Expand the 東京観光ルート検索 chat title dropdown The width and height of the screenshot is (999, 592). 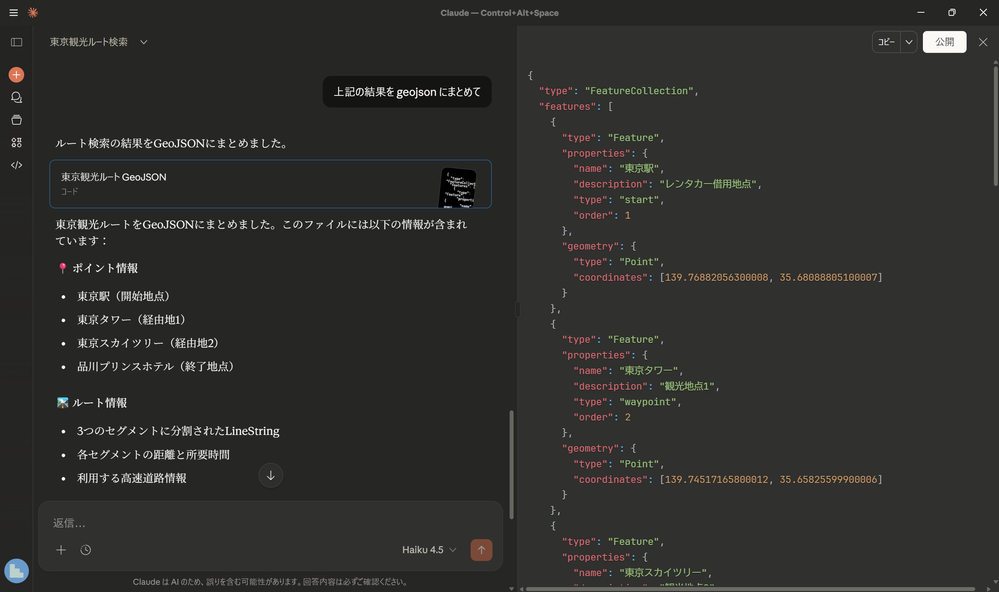click(144, 42)
